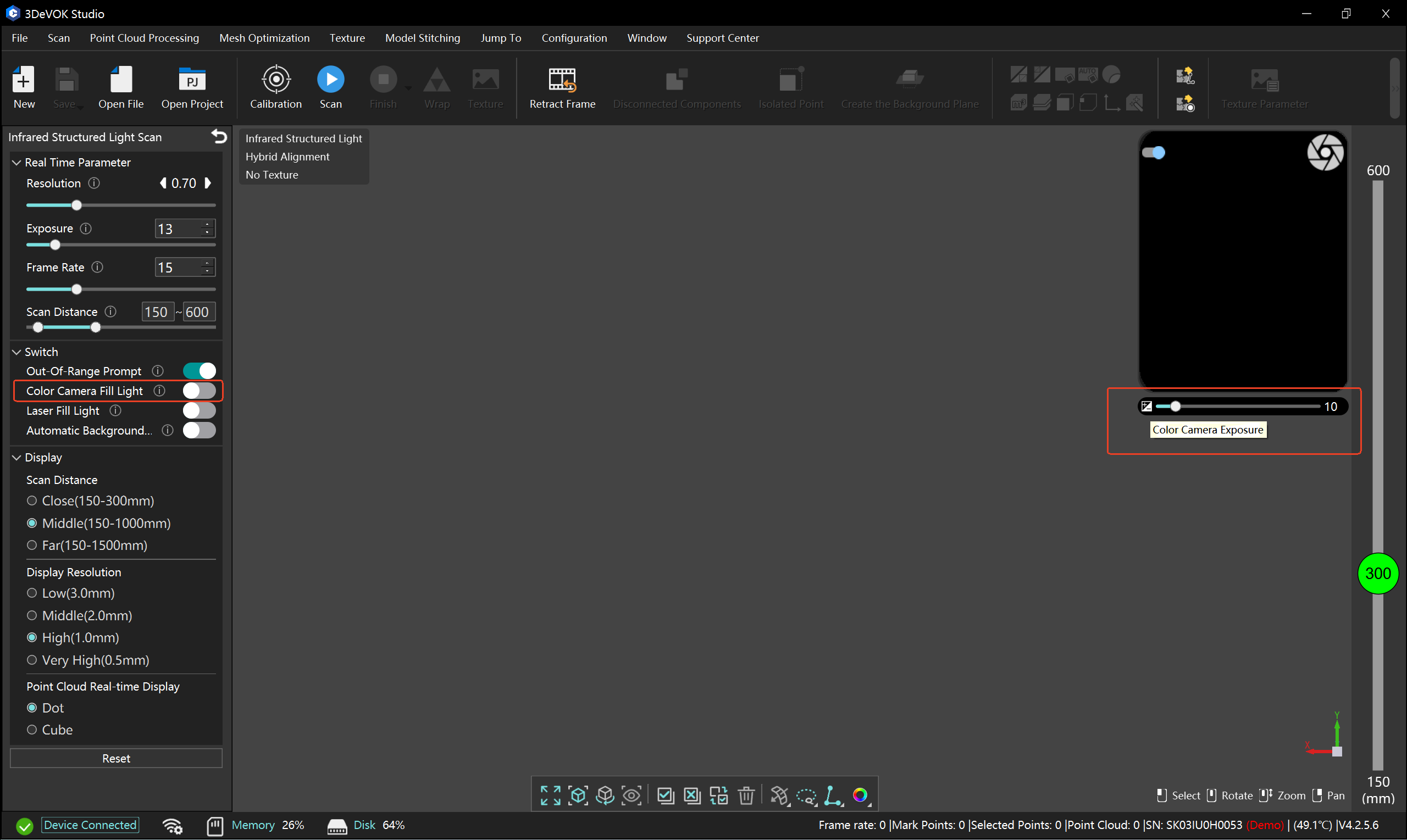1407x840 pixels.
Task: Click the framed eye icon
Action: [x=632, y=796]
